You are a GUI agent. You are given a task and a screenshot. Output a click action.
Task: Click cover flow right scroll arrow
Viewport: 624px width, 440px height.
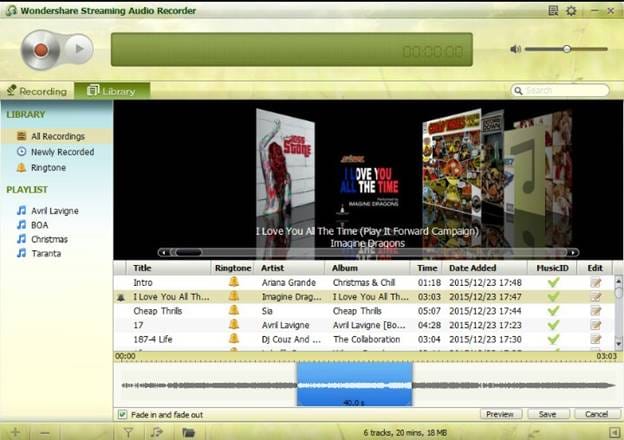tap(573, 253)
